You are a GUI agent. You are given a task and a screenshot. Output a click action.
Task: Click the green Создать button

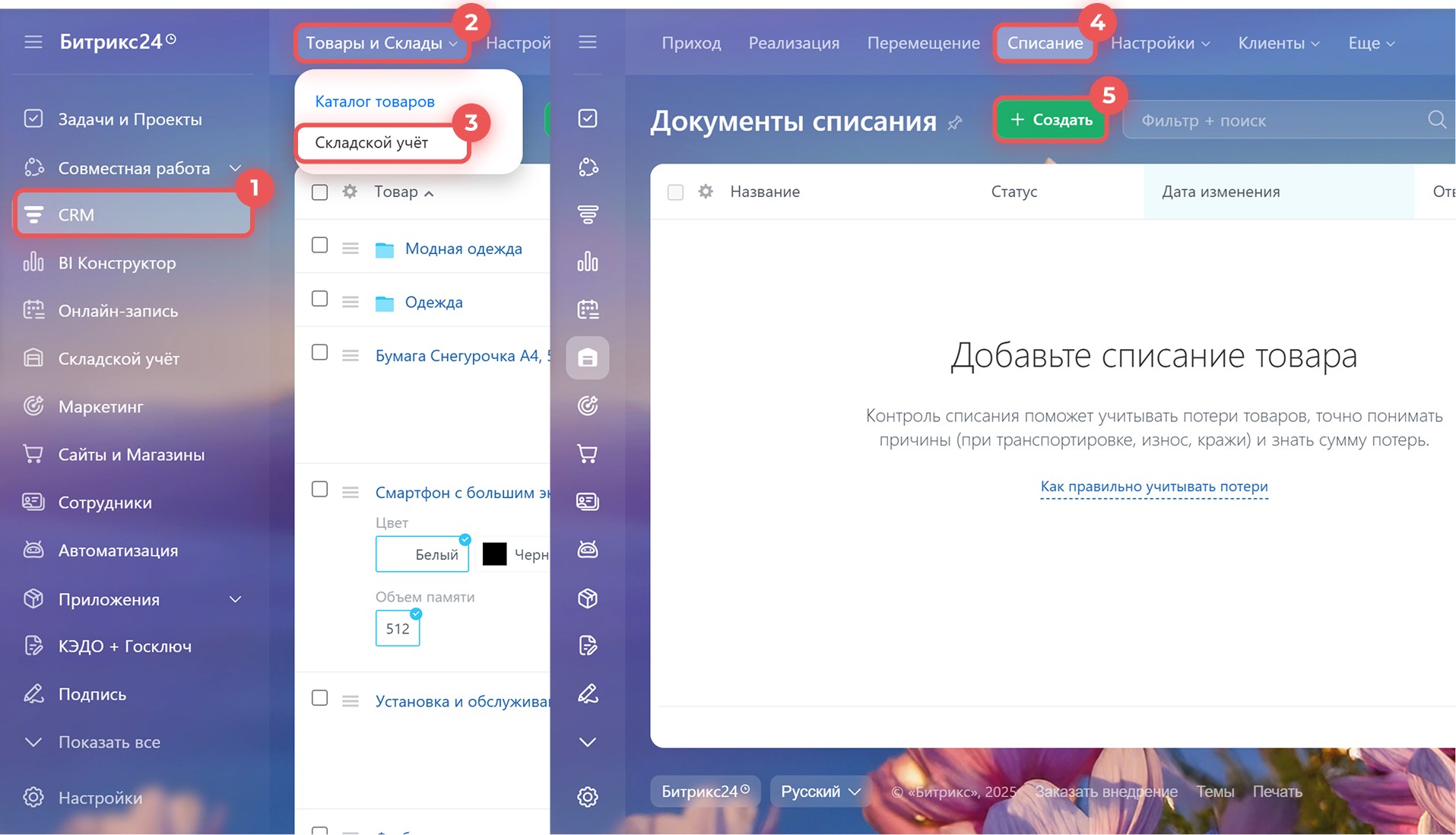coord(1051,119)
